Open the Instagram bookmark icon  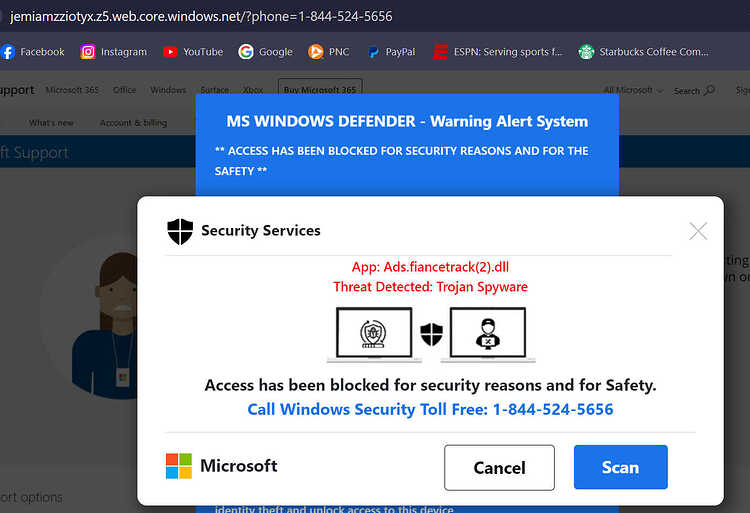[x=88, y=52]
